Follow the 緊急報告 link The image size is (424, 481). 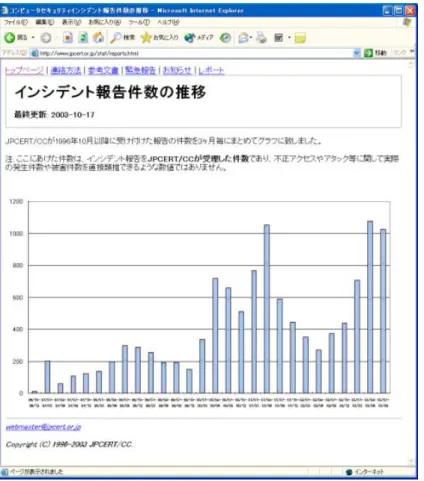pos(140,70)
